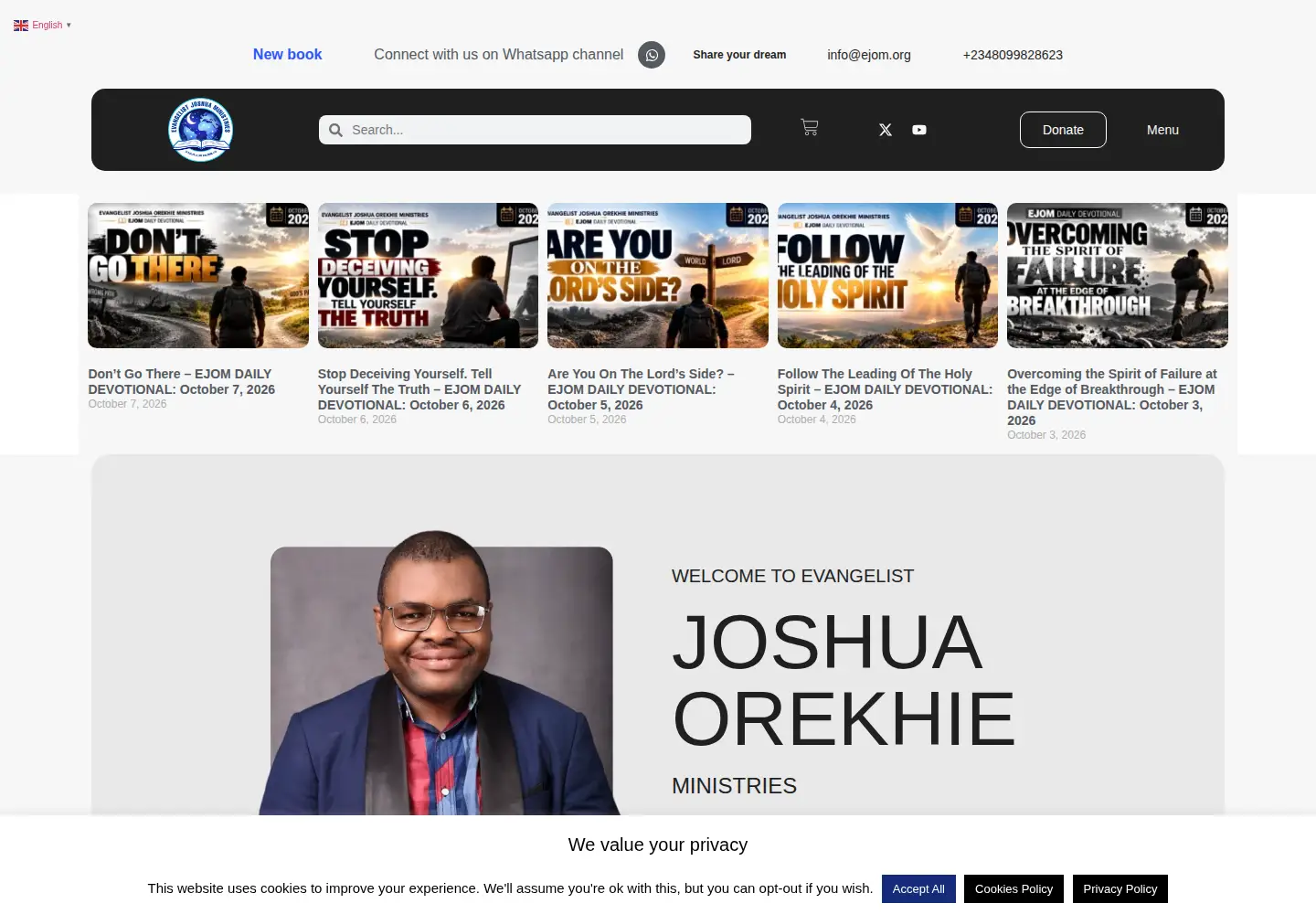Click the Connect with us on Whatsapp text

click(x=499, y=55)
